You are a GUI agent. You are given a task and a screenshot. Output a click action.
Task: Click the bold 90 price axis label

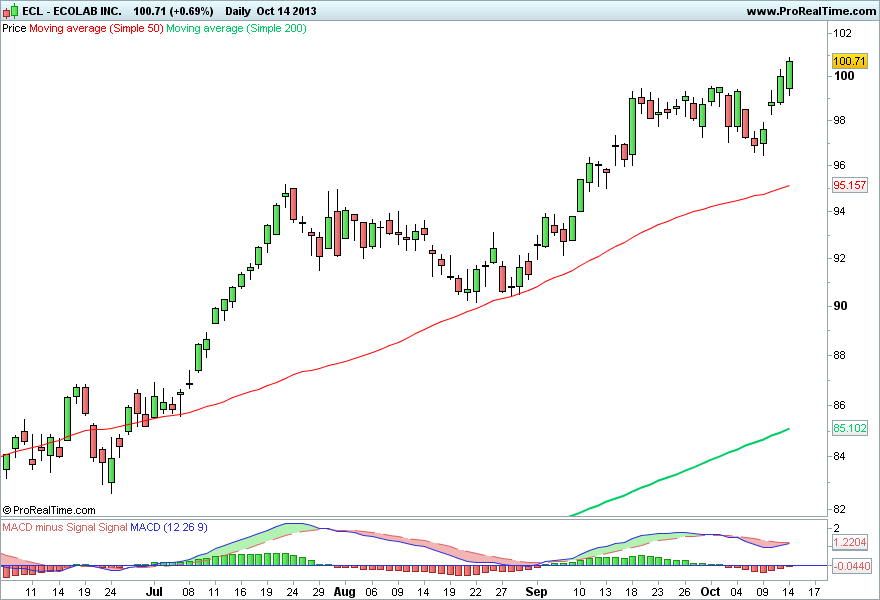point(841,306)
